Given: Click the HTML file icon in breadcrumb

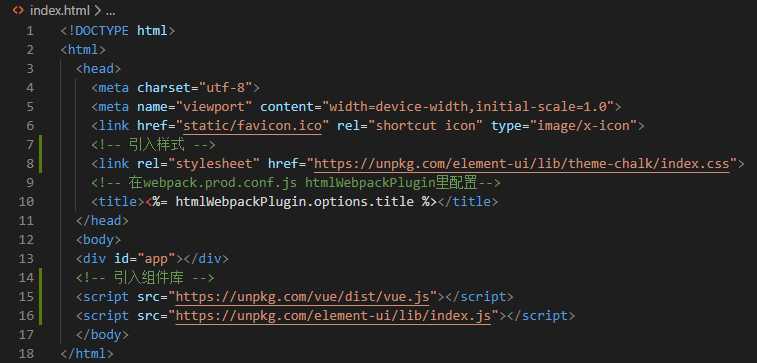Looking at the screenshot, I should pyautogui.click(x=18, y=10).
